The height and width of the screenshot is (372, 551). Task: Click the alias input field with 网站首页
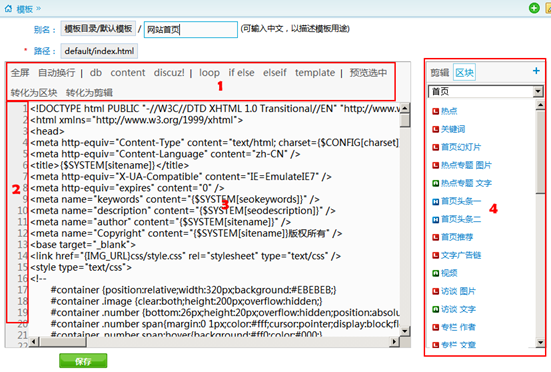click(x=191, y=30)
